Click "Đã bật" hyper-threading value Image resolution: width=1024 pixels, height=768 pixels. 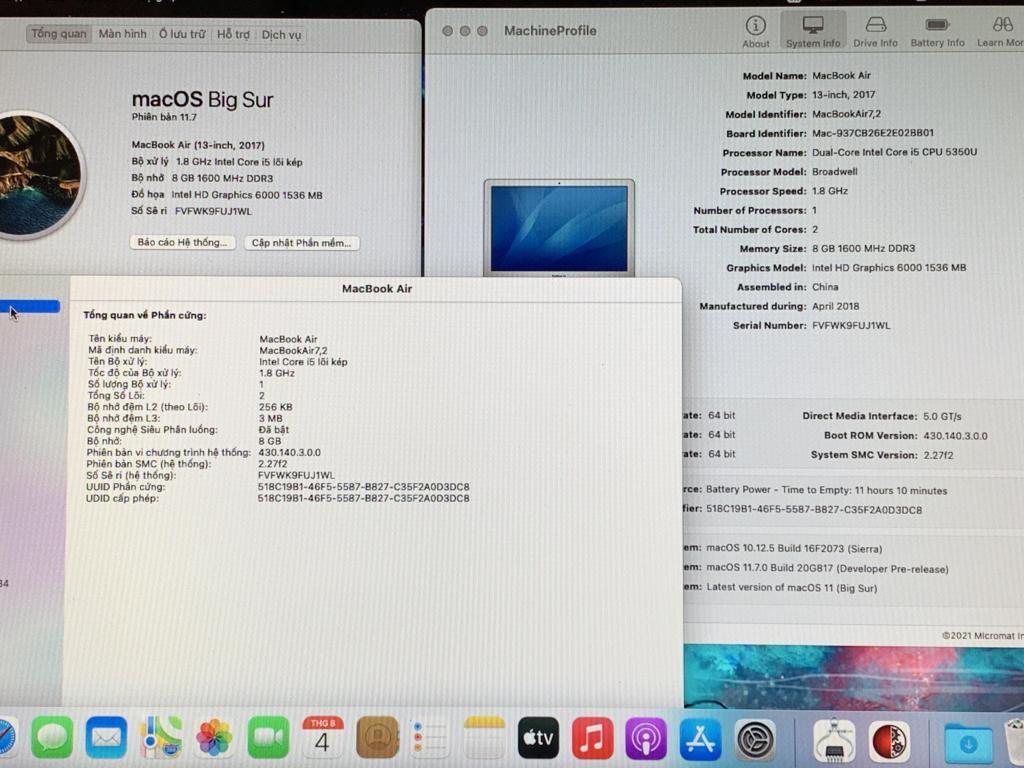(274, 430)
